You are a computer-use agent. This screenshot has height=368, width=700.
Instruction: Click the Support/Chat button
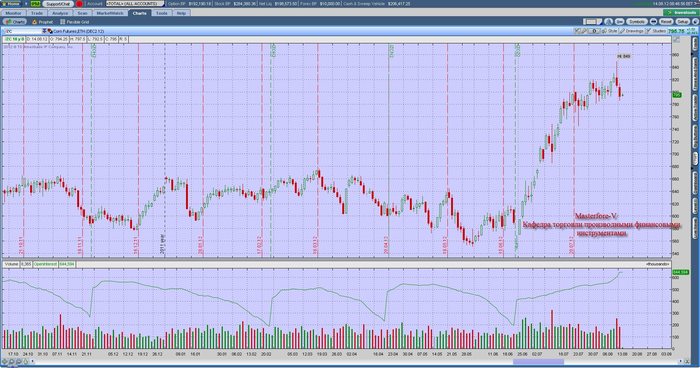pyautogui.click(x=58, y=4)
